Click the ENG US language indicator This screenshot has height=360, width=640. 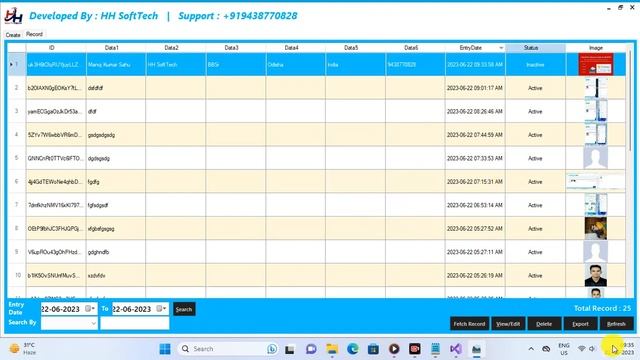(x=564, y=349)
